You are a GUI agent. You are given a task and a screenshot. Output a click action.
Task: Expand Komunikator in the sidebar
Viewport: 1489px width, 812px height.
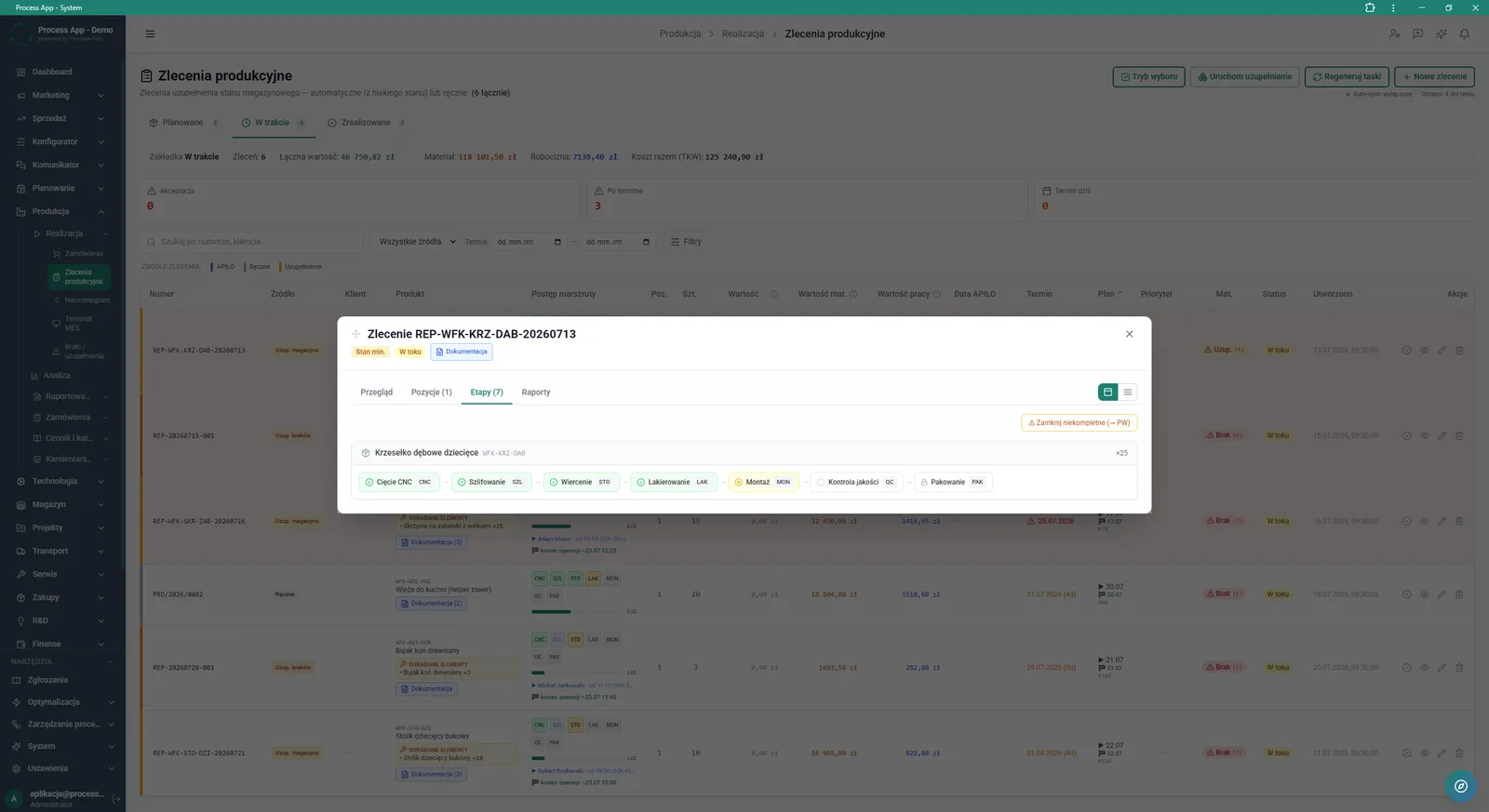point(61,165)
